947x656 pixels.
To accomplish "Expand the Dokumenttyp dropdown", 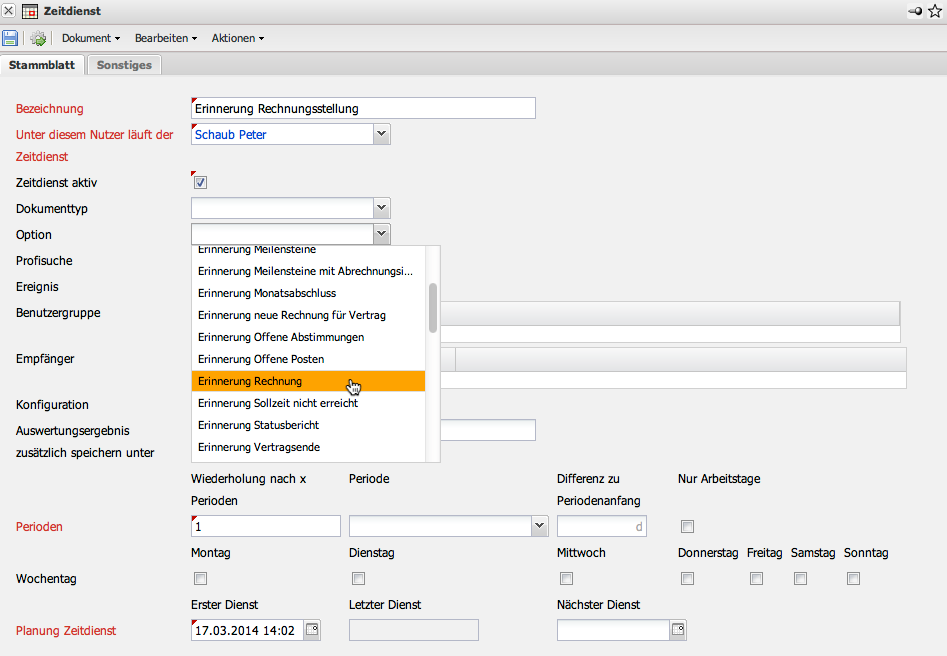I will coord(381,208).
